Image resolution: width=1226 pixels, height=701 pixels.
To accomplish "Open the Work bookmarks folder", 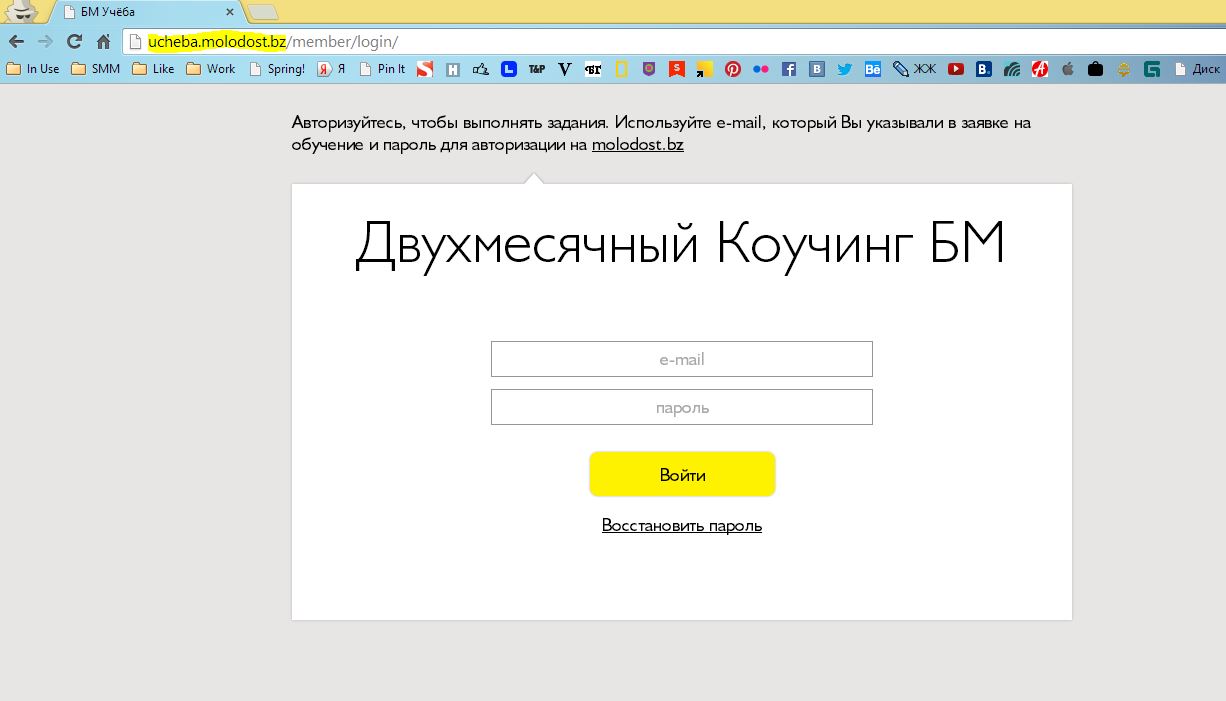I will 211,69.
